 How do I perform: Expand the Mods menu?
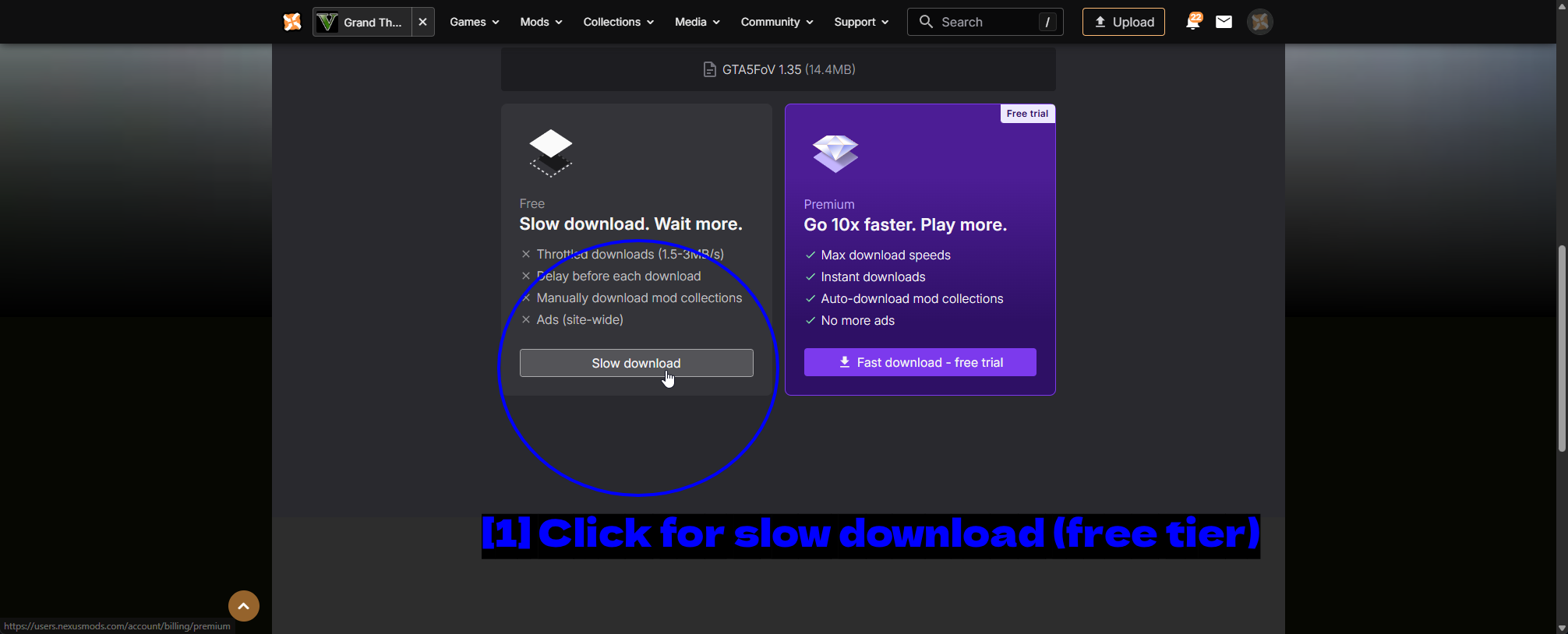[541, 22]
